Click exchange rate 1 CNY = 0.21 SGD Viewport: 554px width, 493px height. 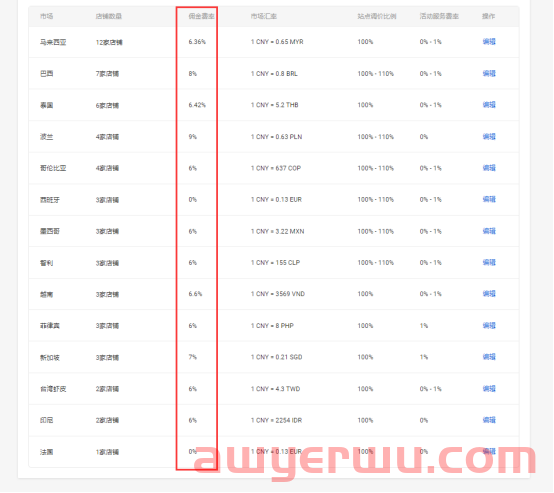277,357
